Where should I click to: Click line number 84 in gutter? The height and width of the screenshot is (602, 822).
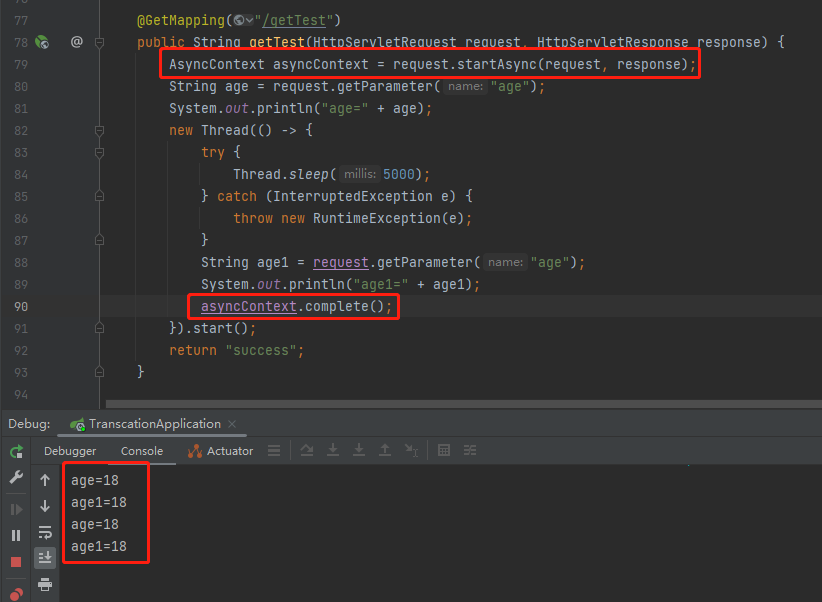click(21, 175)
